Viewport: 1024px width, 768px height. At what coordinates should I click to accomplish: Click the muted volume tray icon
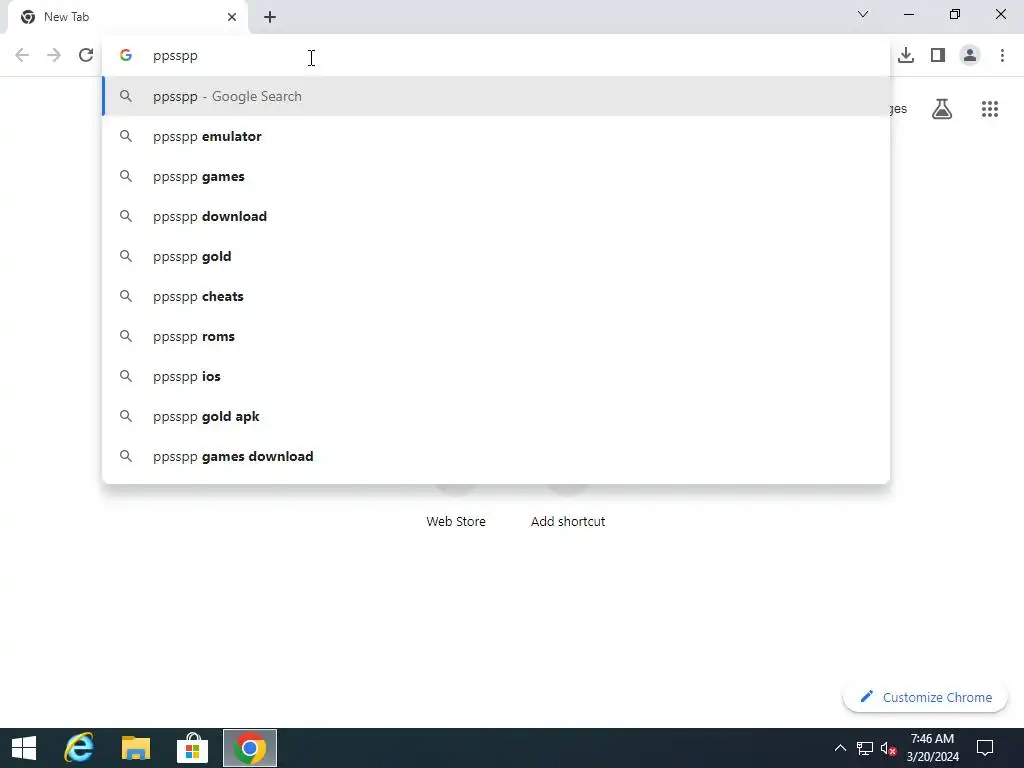(x=888, y=748)
